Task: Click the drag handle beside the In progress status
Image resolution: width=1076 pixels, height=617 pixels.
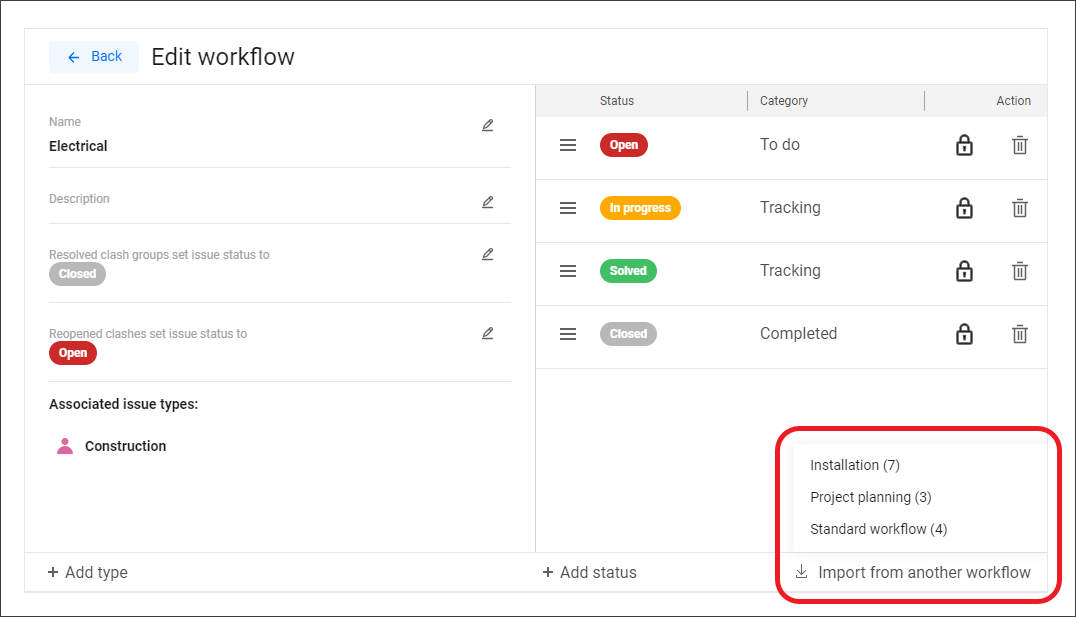Action: (567, 208)
